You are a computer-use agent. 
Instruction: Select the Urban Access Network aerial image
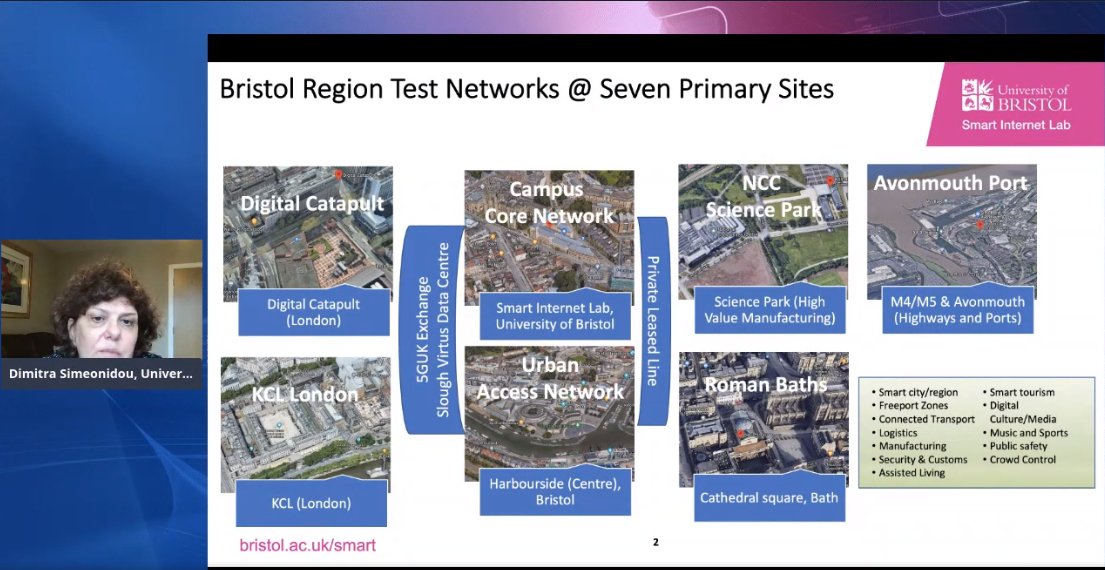click(549, 414)
